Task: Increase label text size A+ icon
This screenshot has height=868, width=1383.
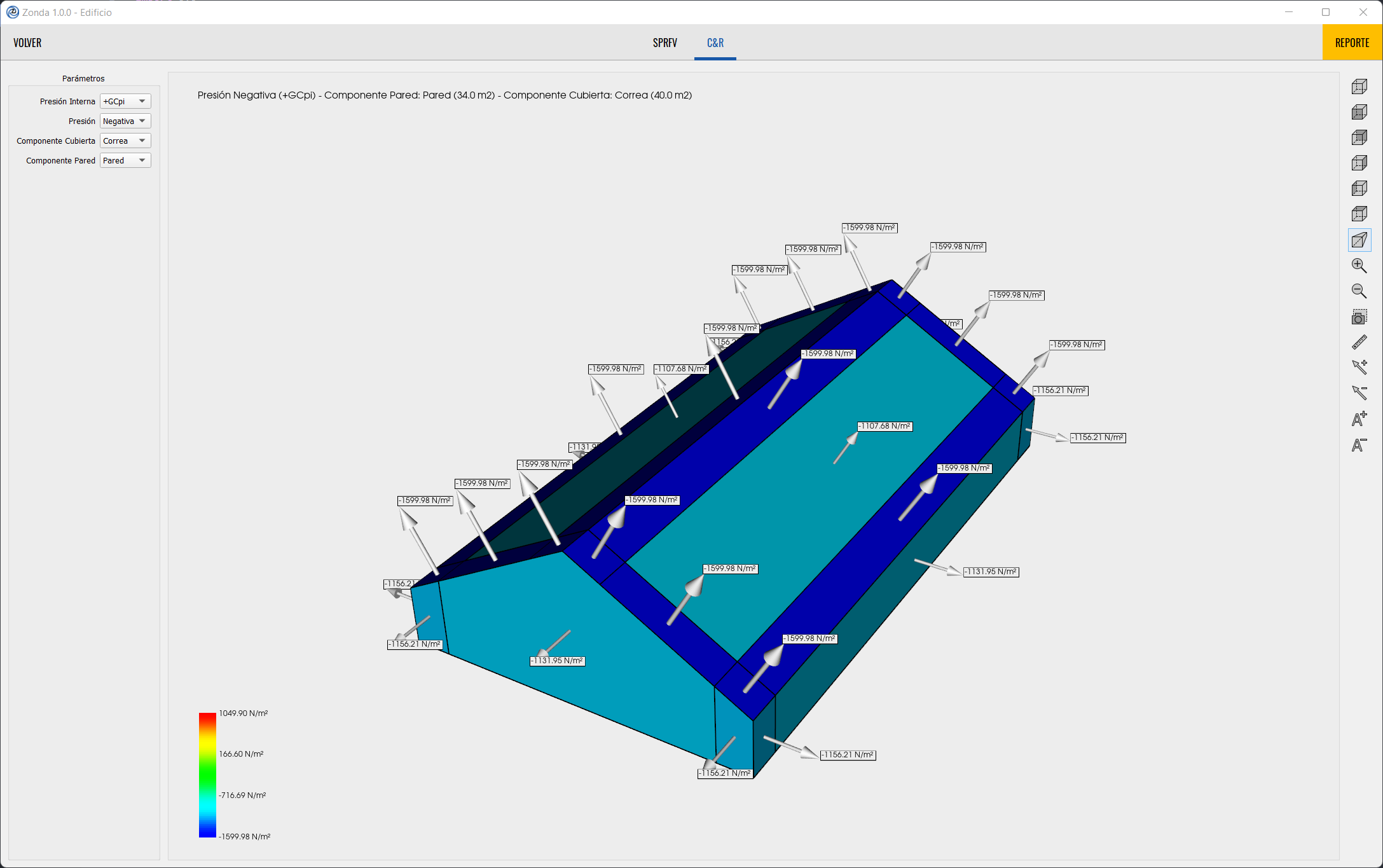Action: click(x=1359, y=418)
